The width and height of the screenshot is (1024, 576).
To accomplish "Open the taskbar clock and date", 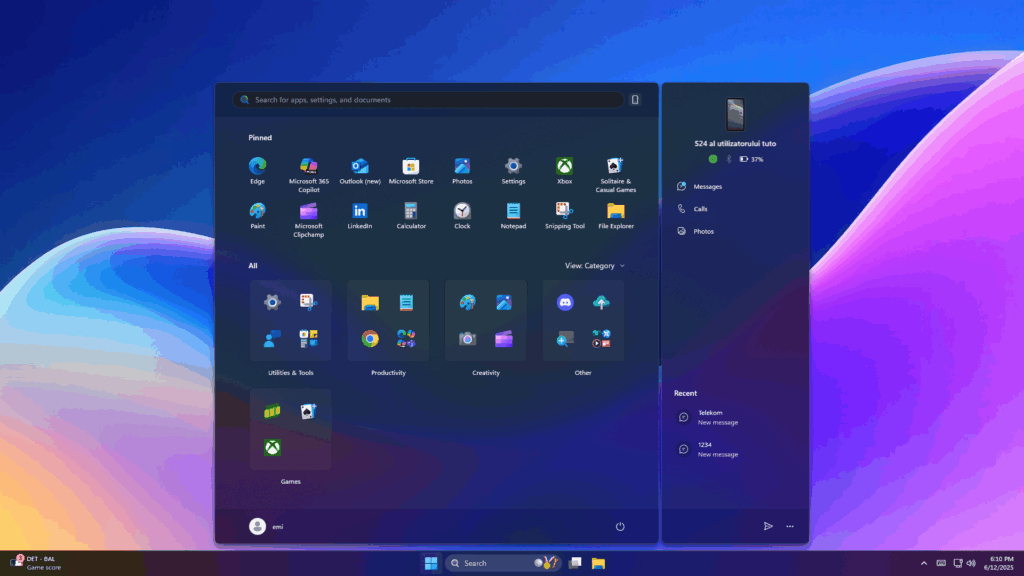I will tap(999, 563).
